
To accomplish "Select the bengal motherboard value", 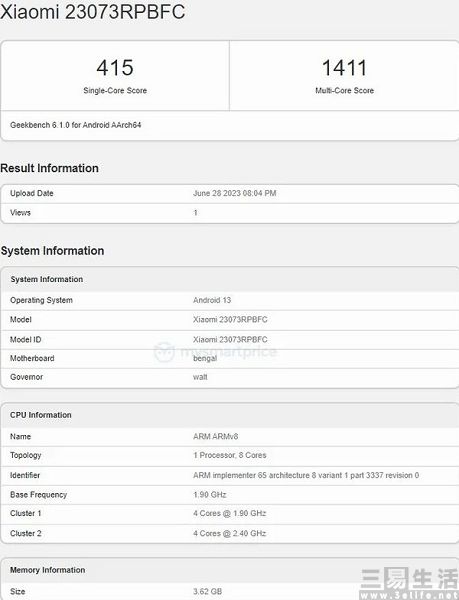I will (205, 359).
